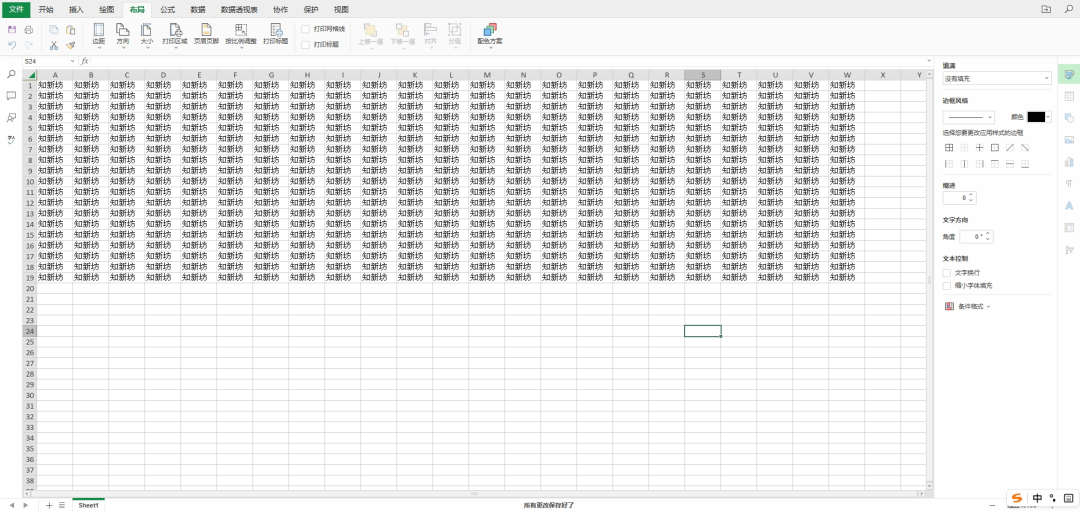Switch to the 视图 view tab
Screen dimensions: 1080x512
tap(341, 10)
